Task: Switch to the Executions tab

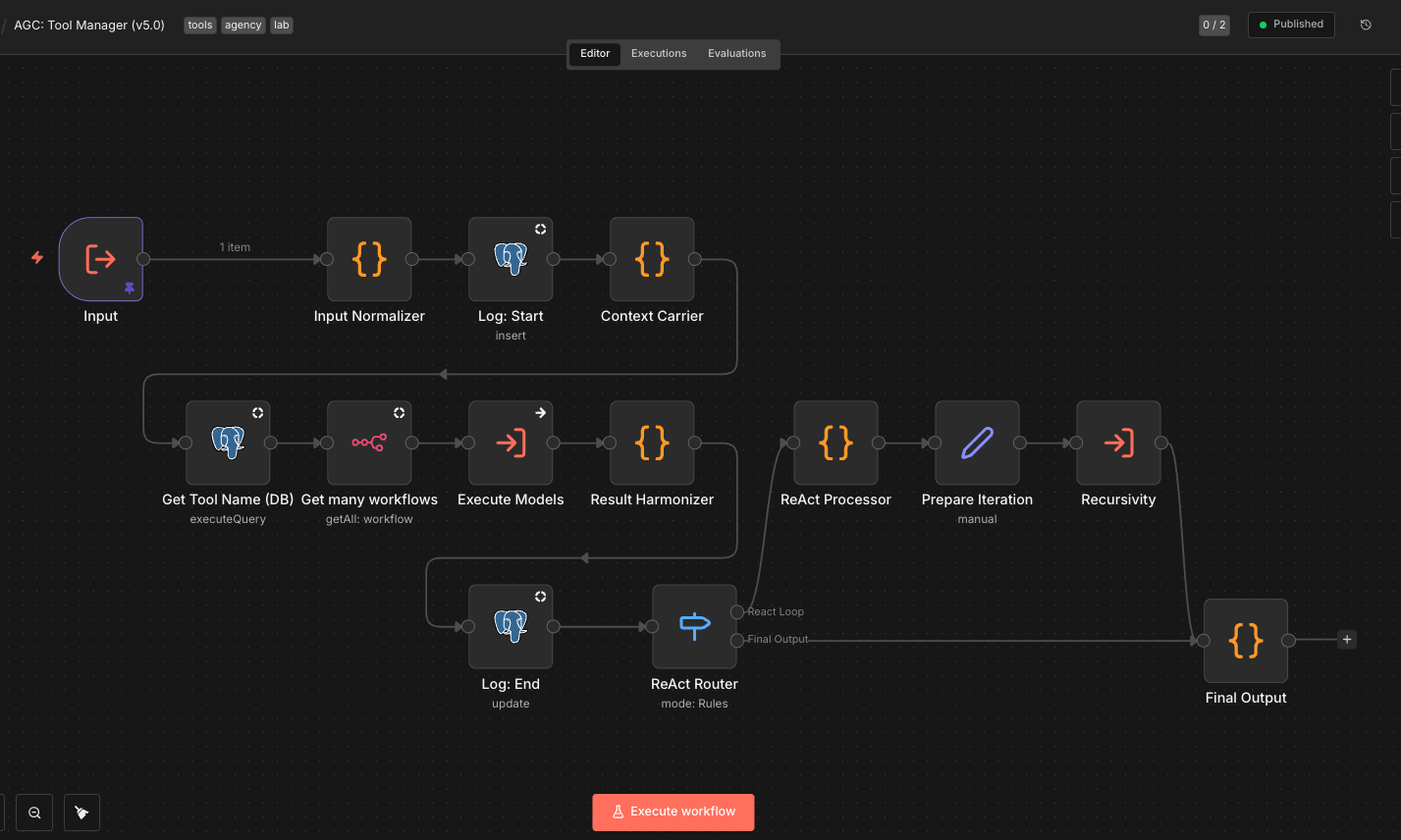Action: [x=659, y=53]
